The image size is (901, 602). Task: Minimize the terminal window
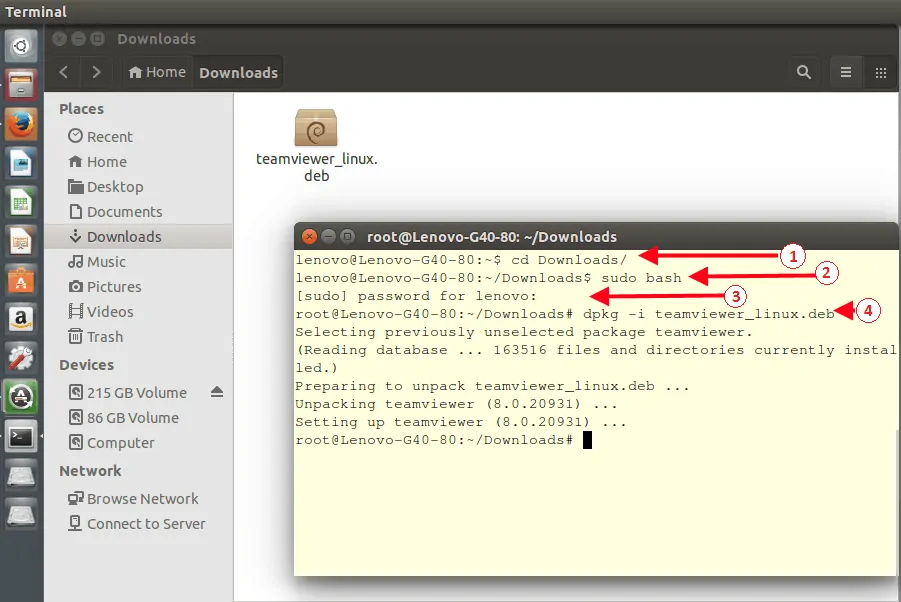[328, 236]
